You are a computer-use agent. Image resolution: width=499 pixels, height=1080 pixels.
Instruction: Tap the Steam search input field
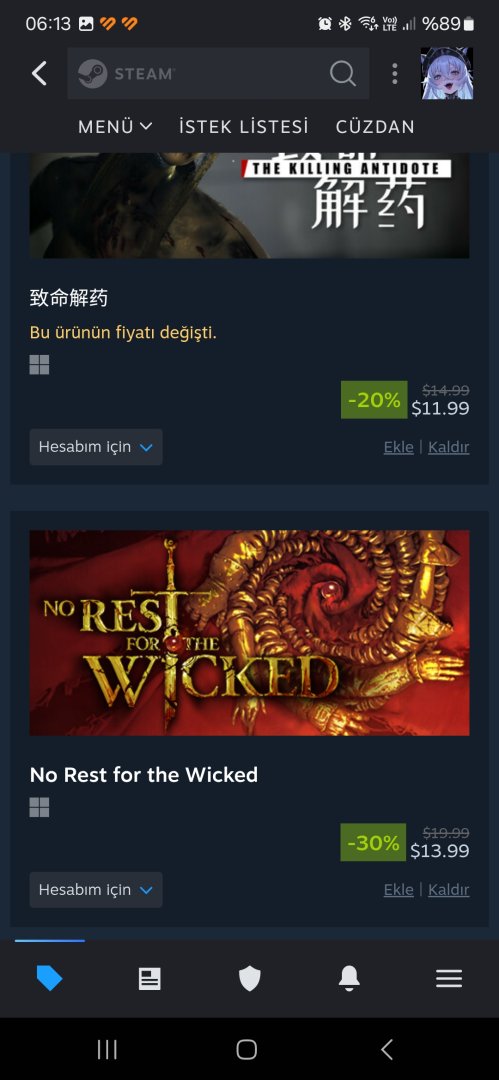(218, 73)
